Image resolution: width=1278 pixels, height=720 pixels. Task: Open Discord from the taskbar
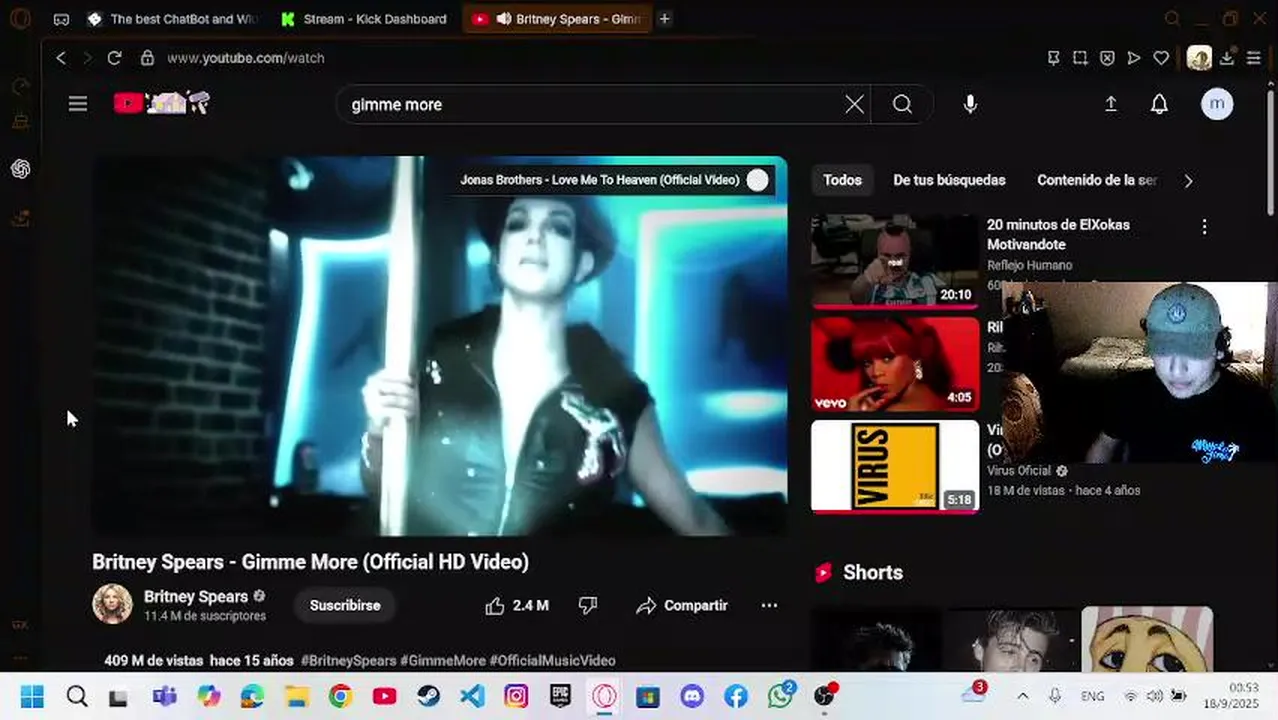692,696
